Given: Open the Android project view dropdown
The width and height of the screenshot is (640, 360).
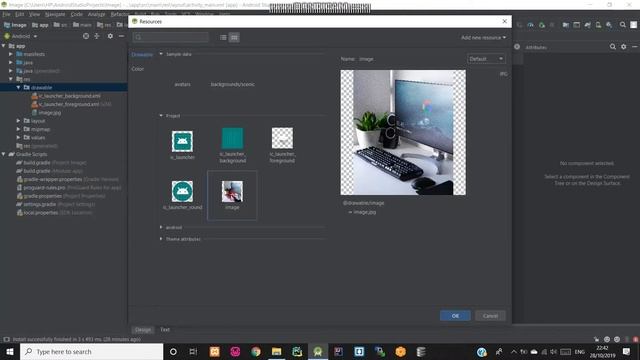Looking at the screenshot, I should (21, 36).
